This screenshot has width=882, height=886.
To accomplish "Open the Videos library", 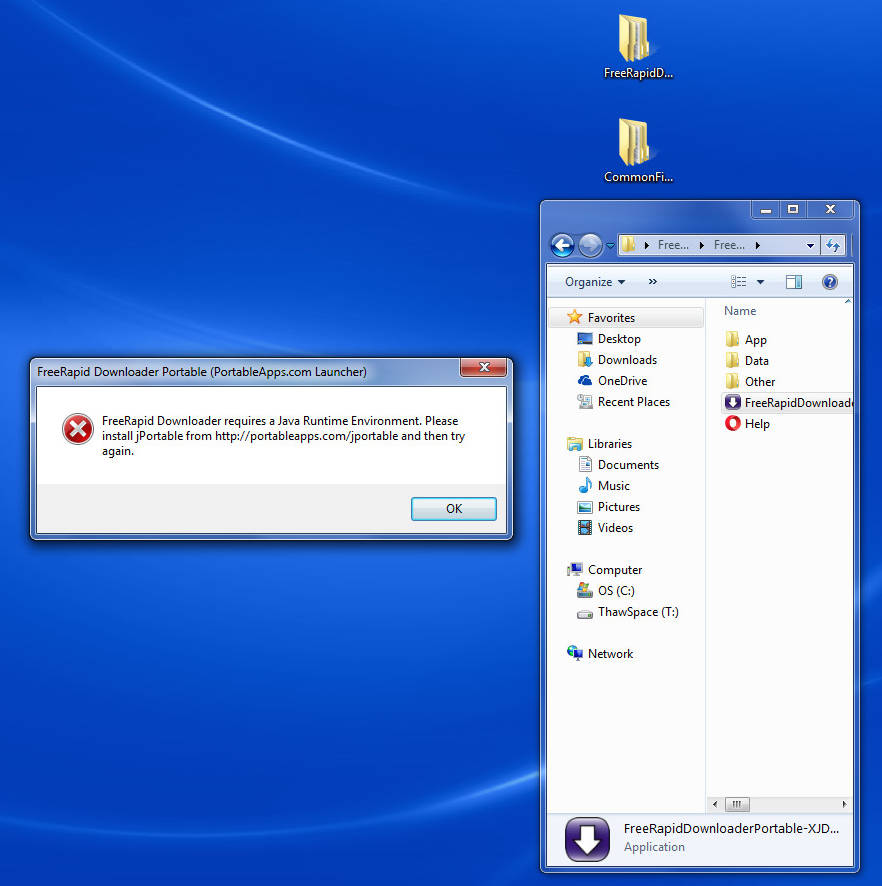I will point(615,528).
